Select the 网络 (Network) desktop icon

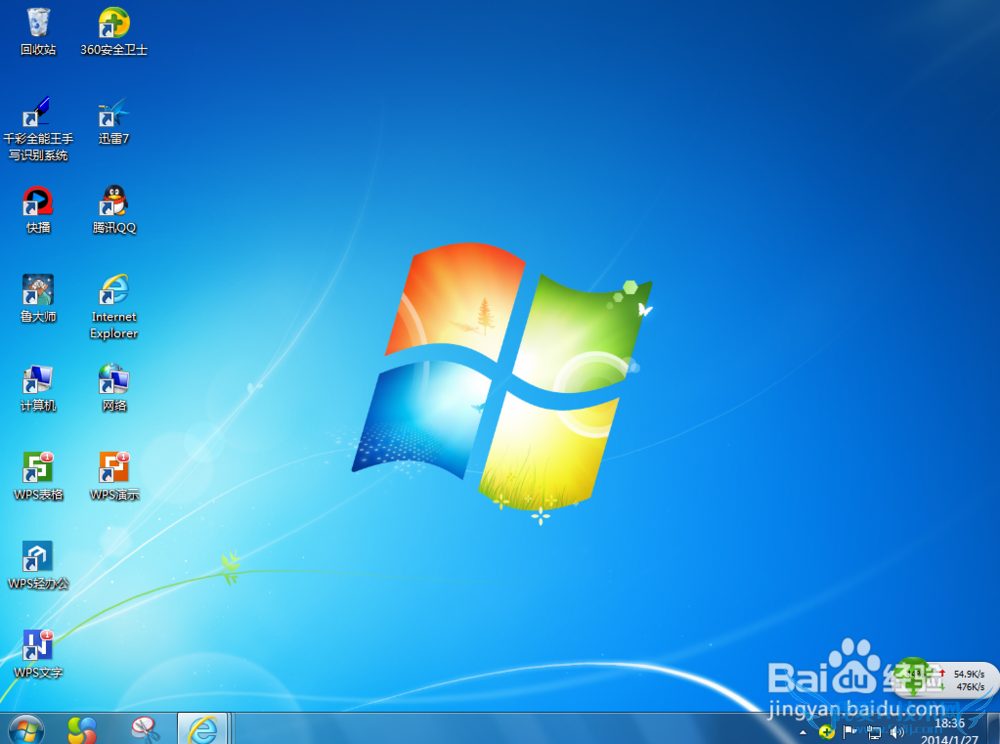[x=114, y=380]
